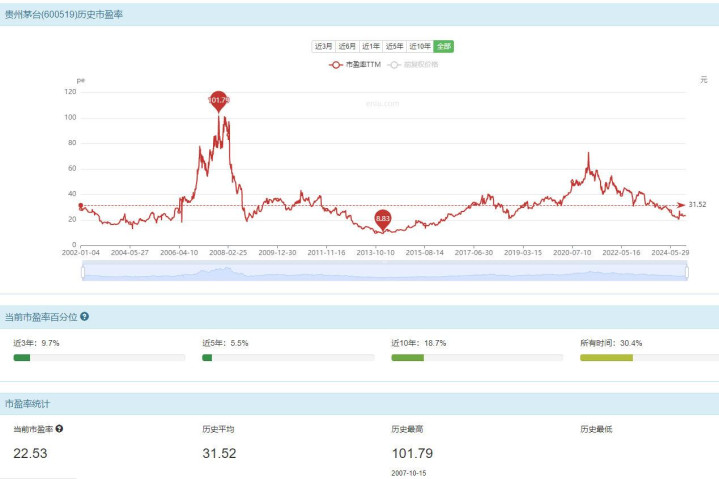Click the help icon beside 当前市盈率百分位
719x479 pixels.
(84, 316)
